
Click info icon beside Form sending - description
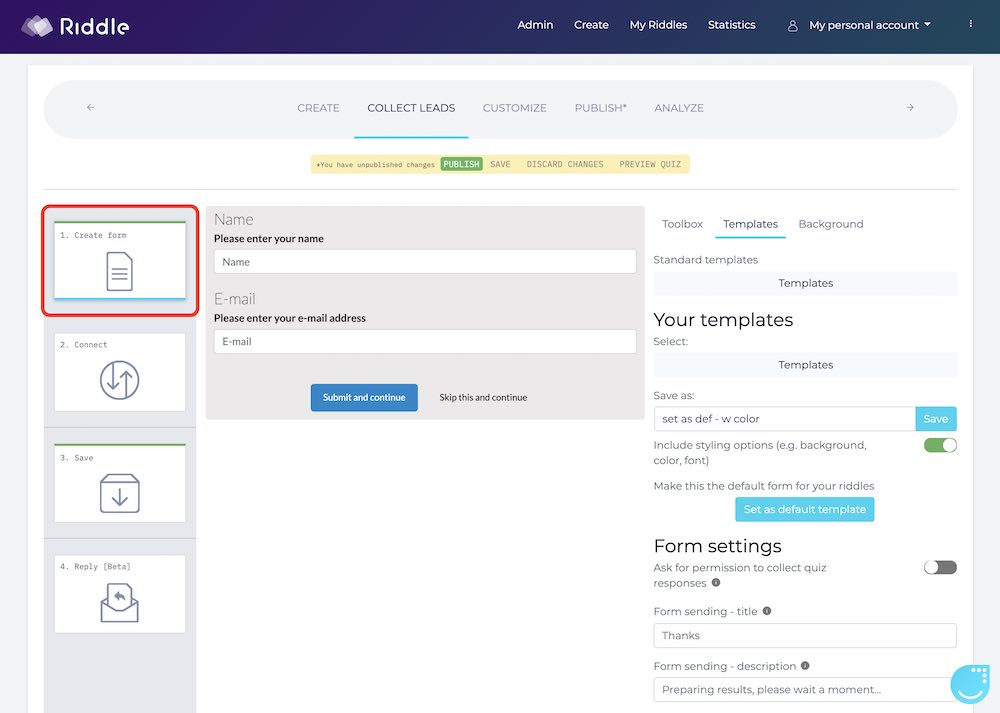pos(805,666)
